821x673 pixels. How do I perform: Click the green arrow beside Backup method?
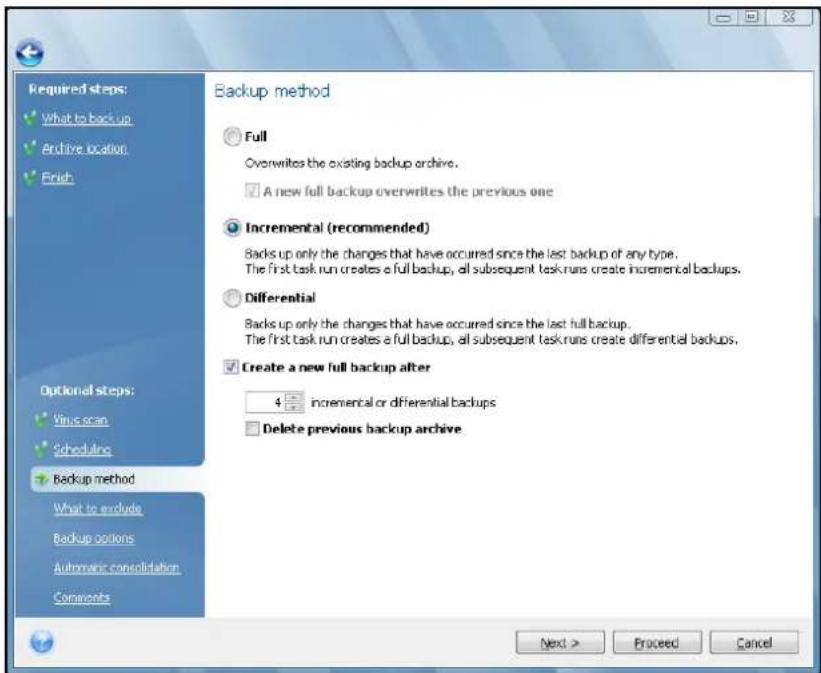[x=41, y=479]
